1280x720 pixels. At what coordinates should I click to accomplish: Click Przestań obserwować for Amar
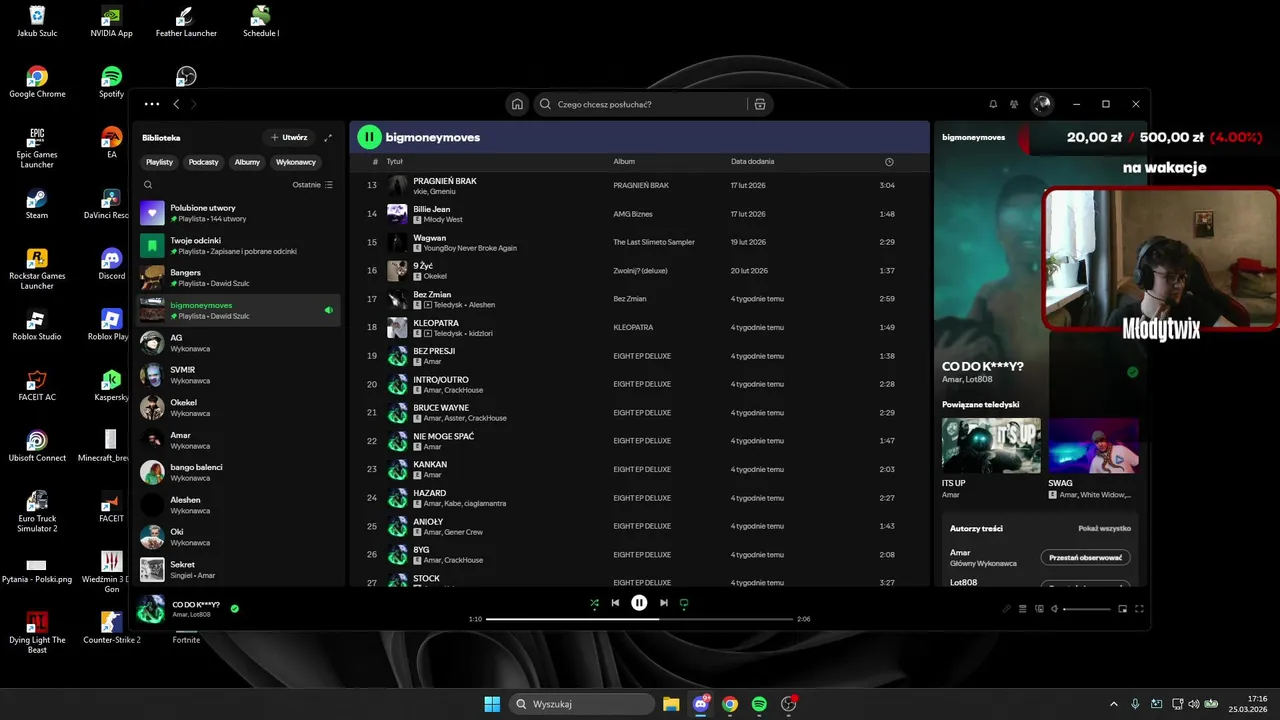[x=1085, y=557]
